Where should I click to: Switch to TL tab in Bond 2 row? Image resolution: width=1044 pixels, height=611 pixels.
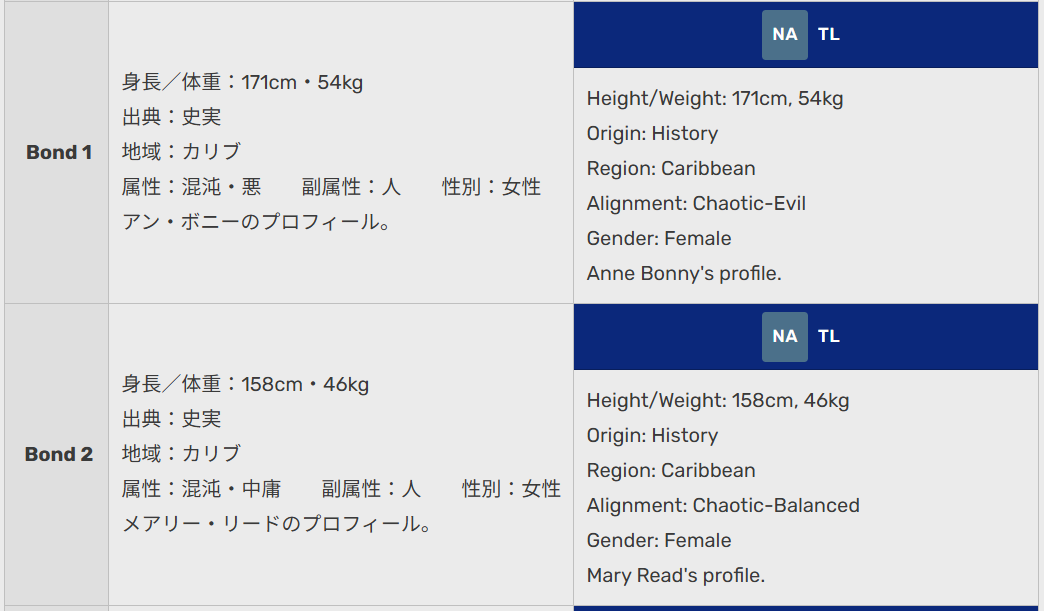tap(828, 337)
